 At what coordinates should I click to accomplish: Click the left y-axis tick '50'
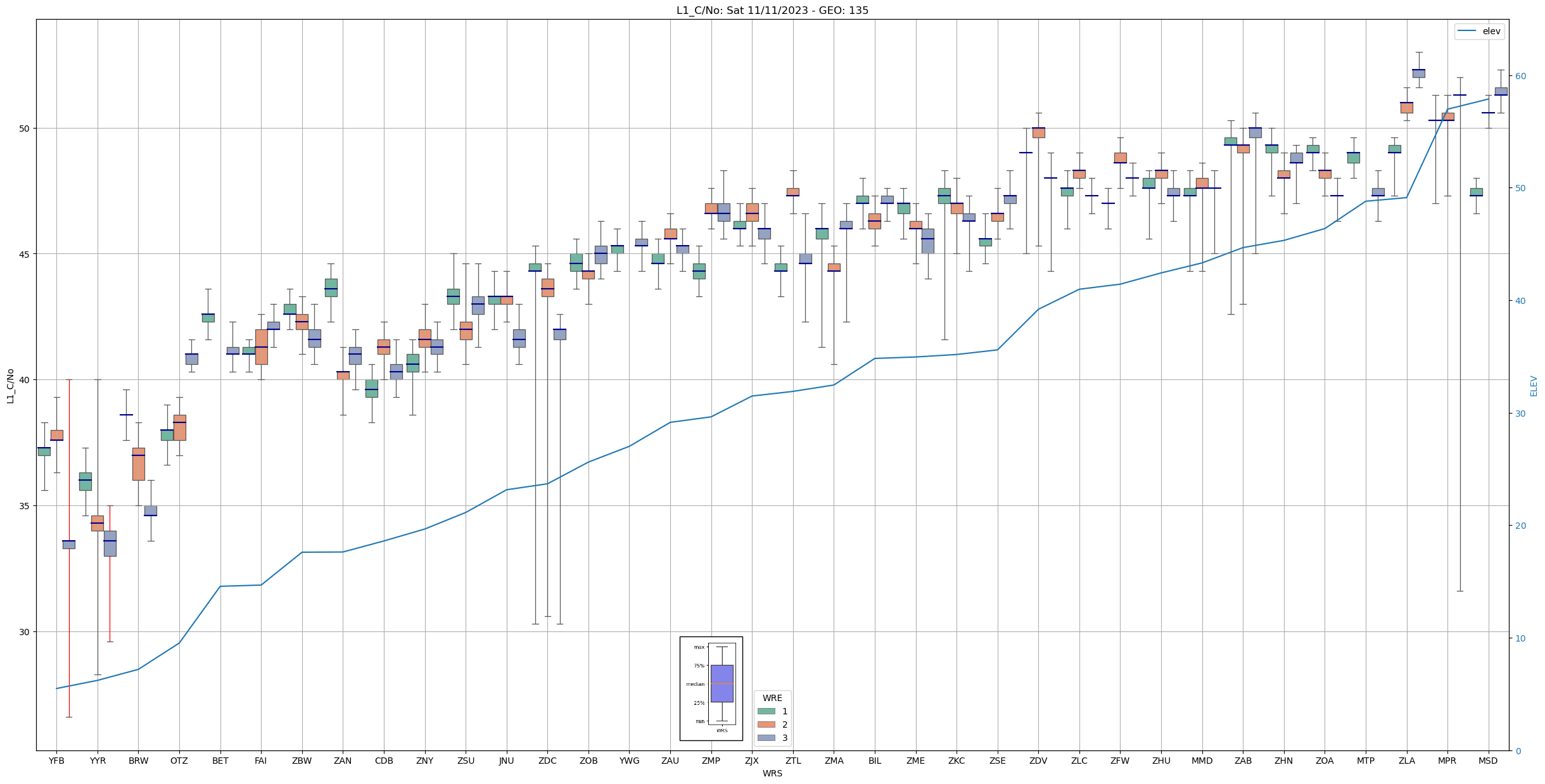(x=25, y=129)
